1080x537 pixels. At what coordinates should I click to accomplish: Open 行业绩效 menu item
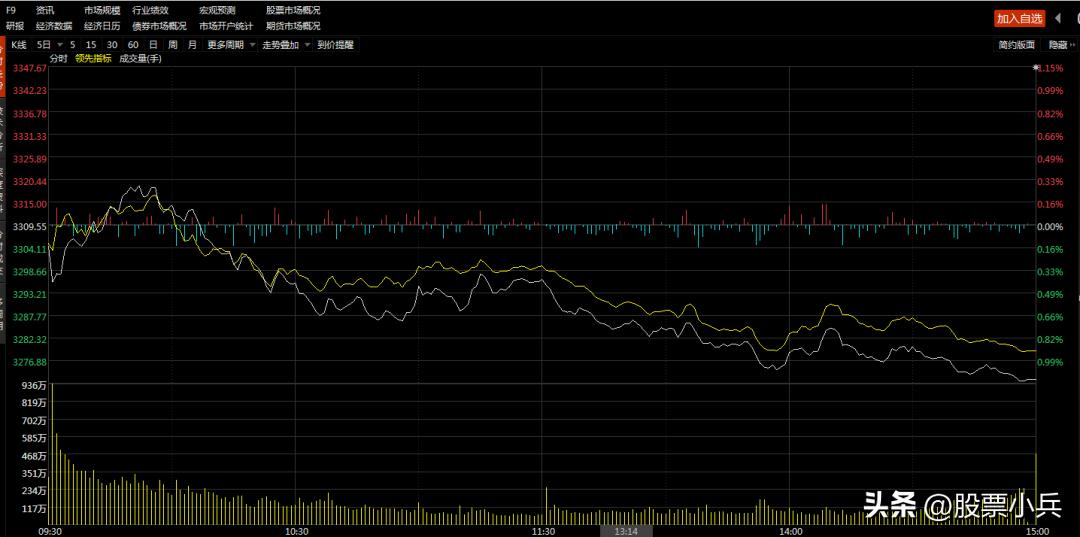point(150,11)
